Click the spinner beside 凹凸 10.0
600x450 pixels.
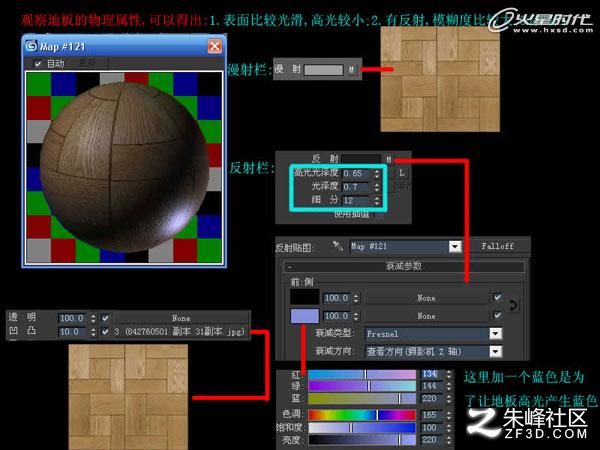(x=93, y=332)
